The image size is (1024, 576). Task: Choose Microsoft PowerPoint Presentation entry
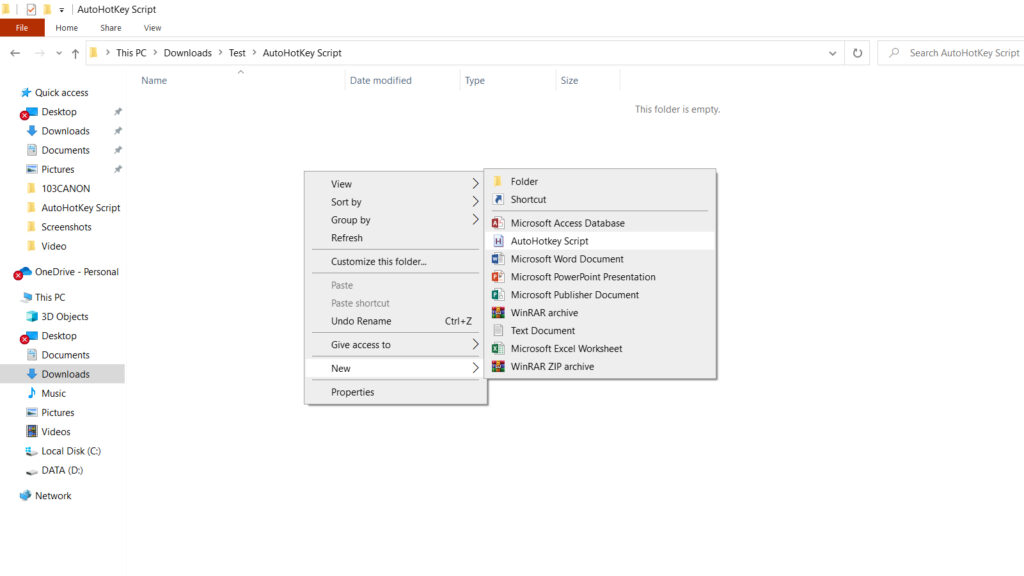click(x=600, y=277)
